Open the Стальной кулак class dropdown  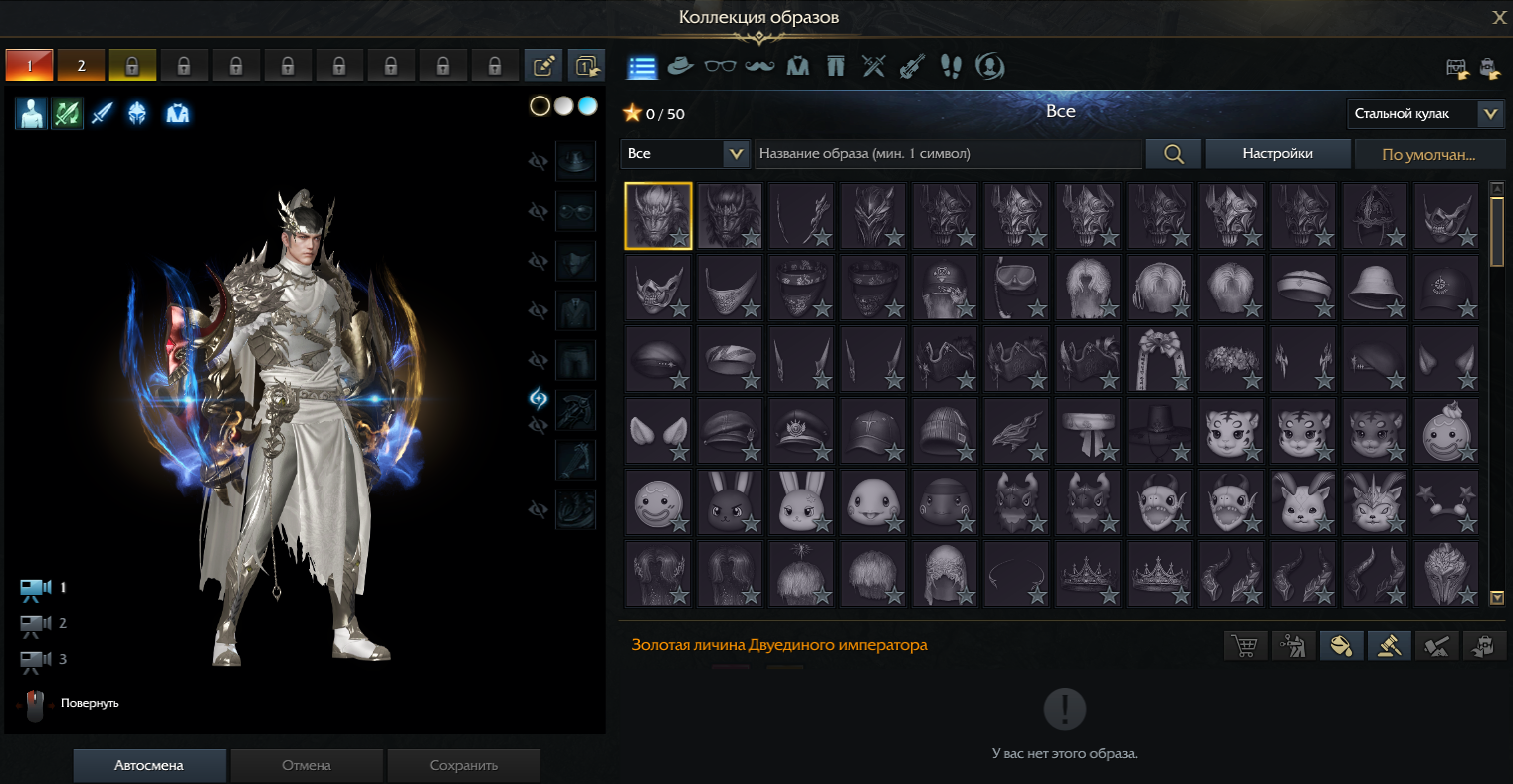coord(1424,114)
